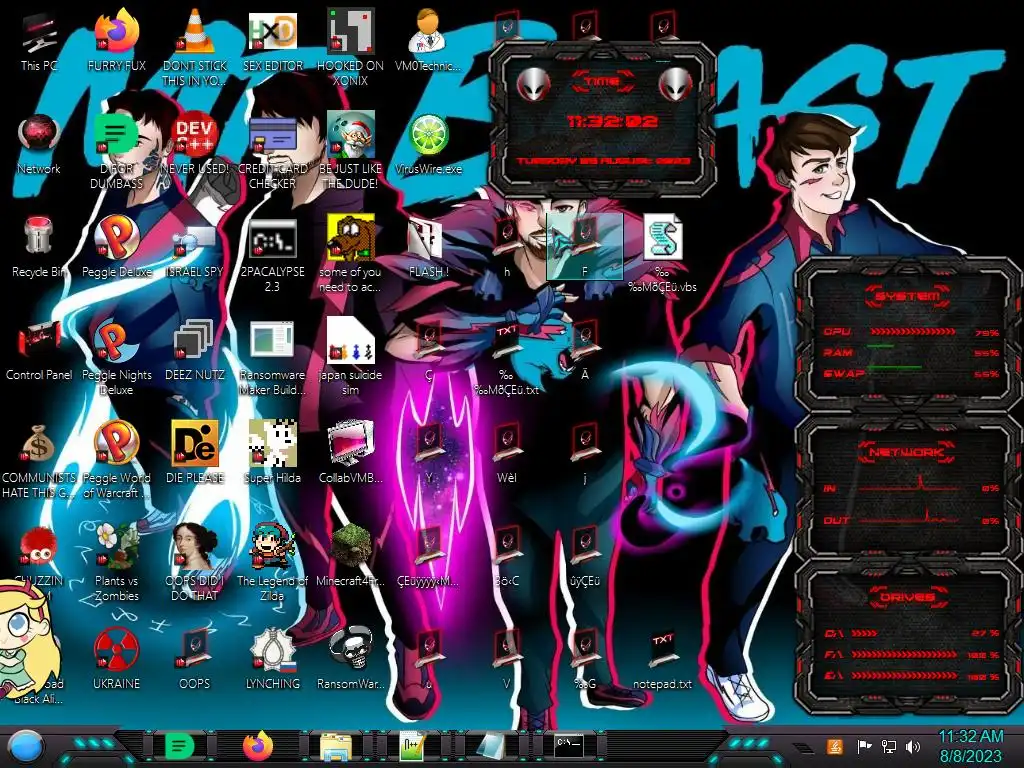Open the Action Center flag icon

coord(864,746)
